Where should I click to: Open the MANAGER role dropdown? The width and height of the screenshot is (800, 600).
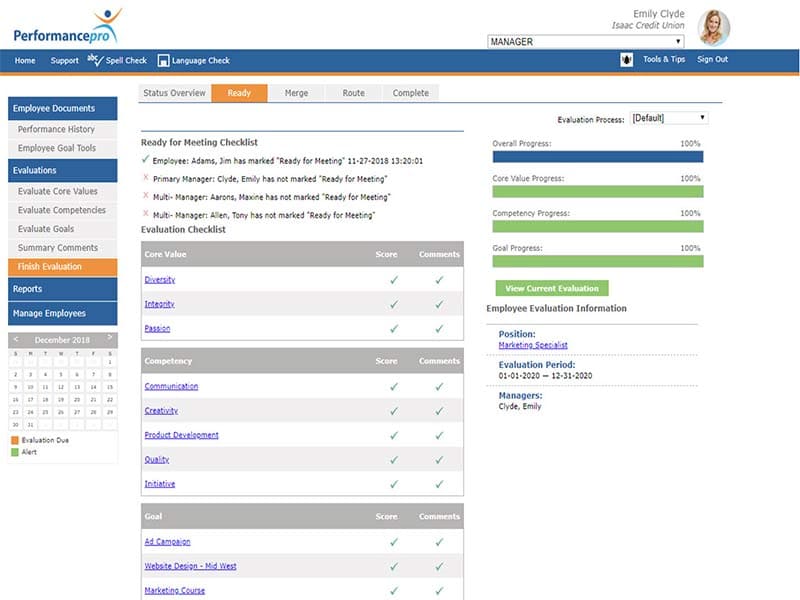(x=585, y=42)
